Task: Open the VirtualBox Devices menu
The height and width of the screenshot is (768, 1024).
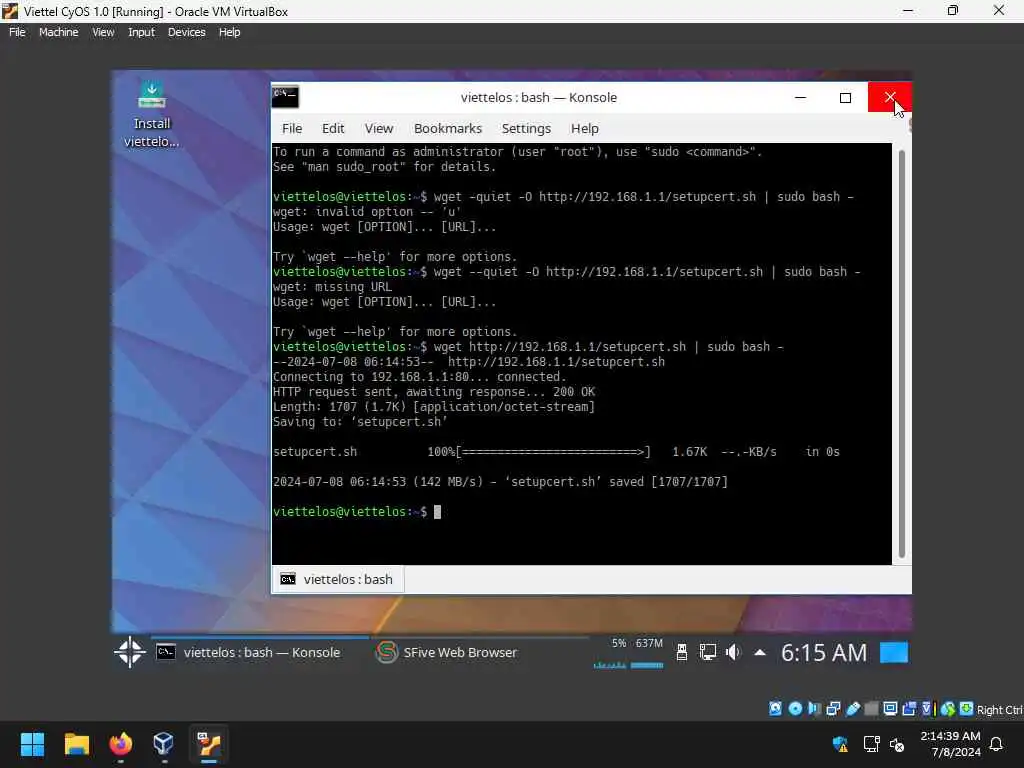Action: tap(186, 32)
